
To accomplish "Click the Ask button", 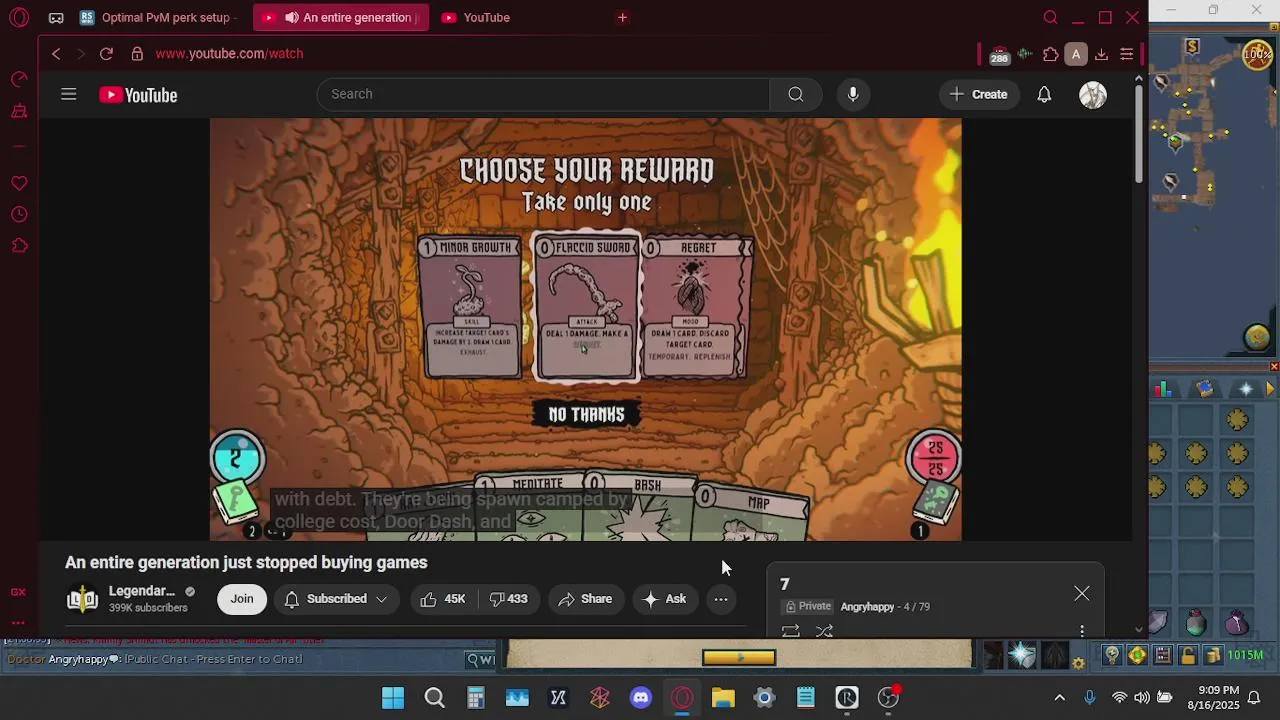I will [x=665, y=599].
